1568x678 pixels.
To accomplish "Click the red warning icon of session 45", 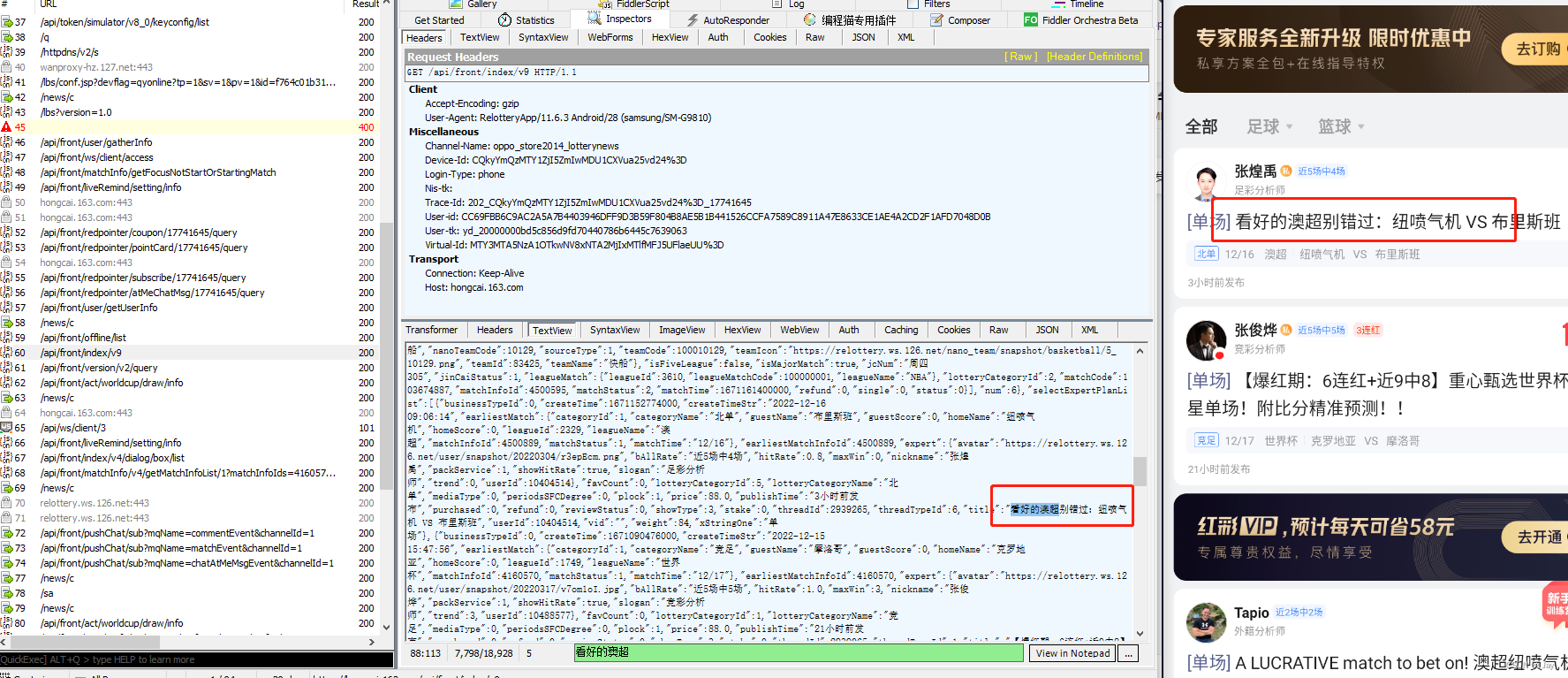I will 6,127.
